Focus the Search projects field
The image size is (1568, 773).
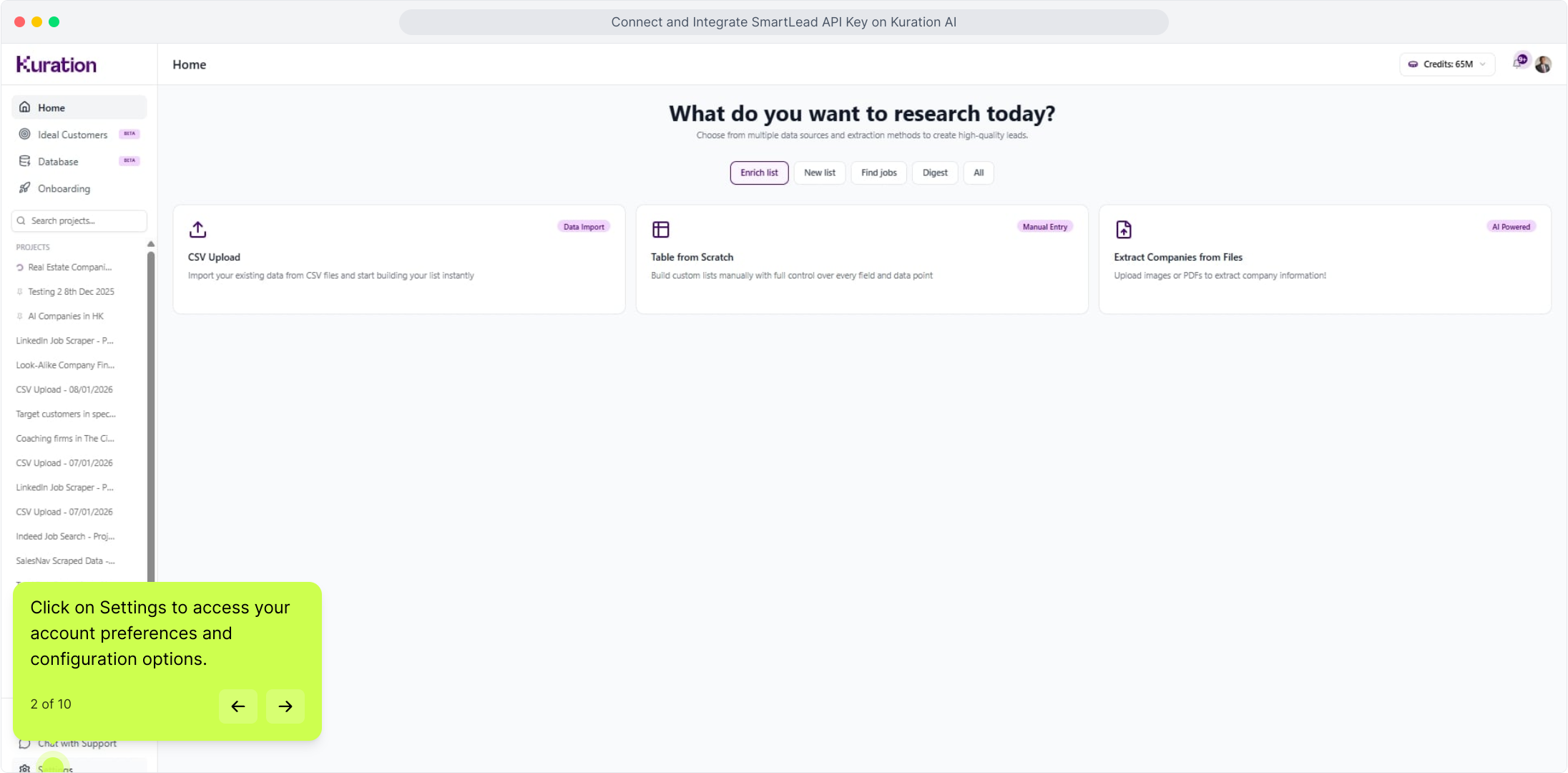click(79, 220)
